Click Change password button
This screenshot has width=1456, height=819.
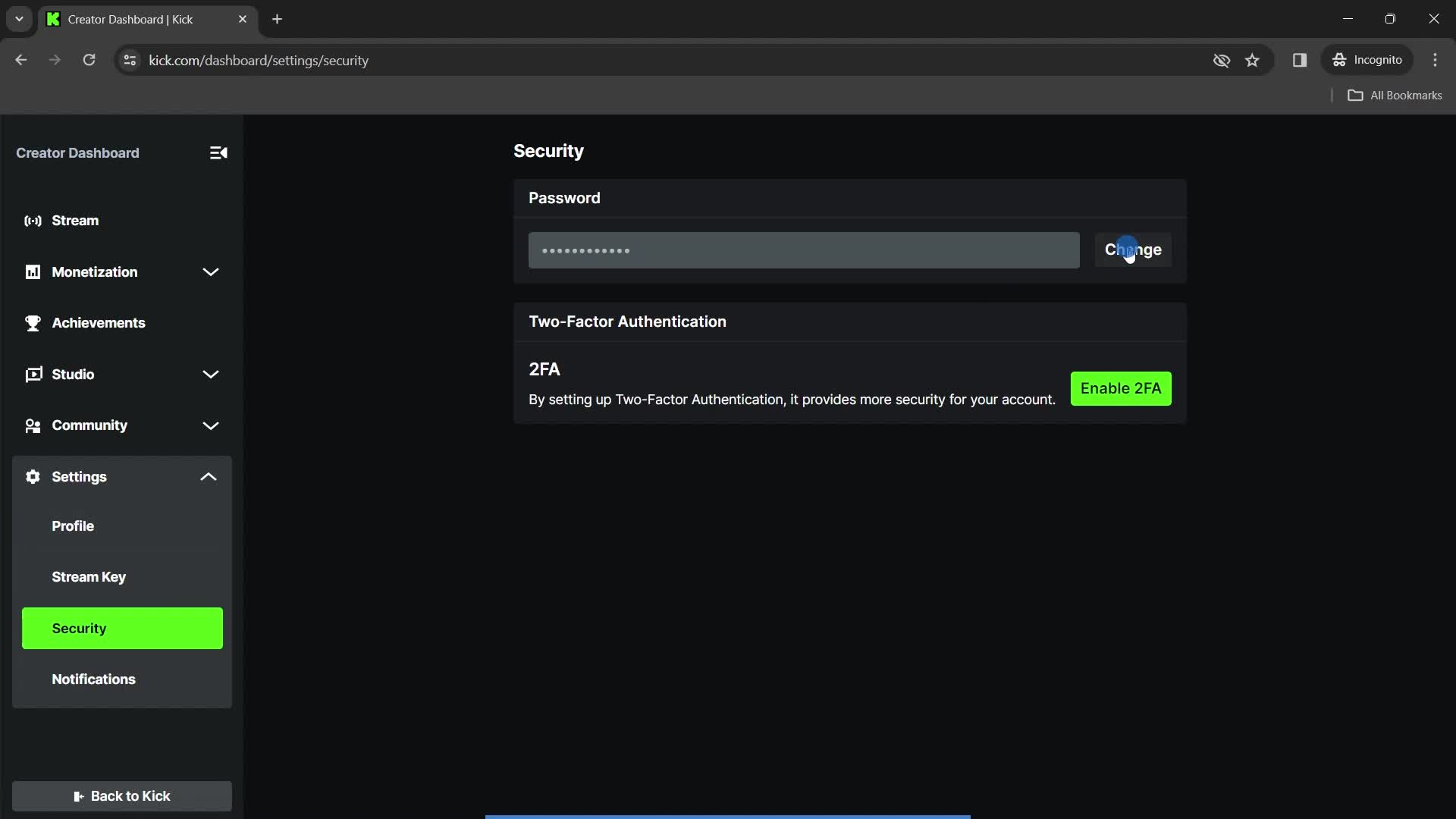click(1133, 249)
